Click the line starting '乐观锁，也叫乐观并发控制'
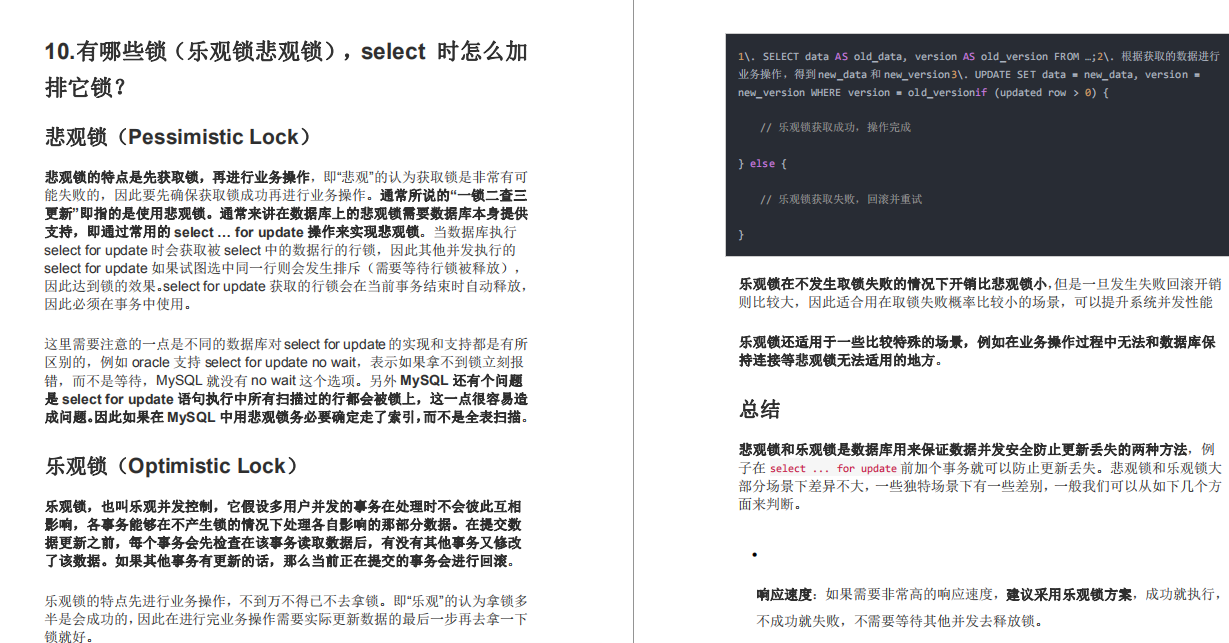The image size is (1229, 643). click(283, 507)
